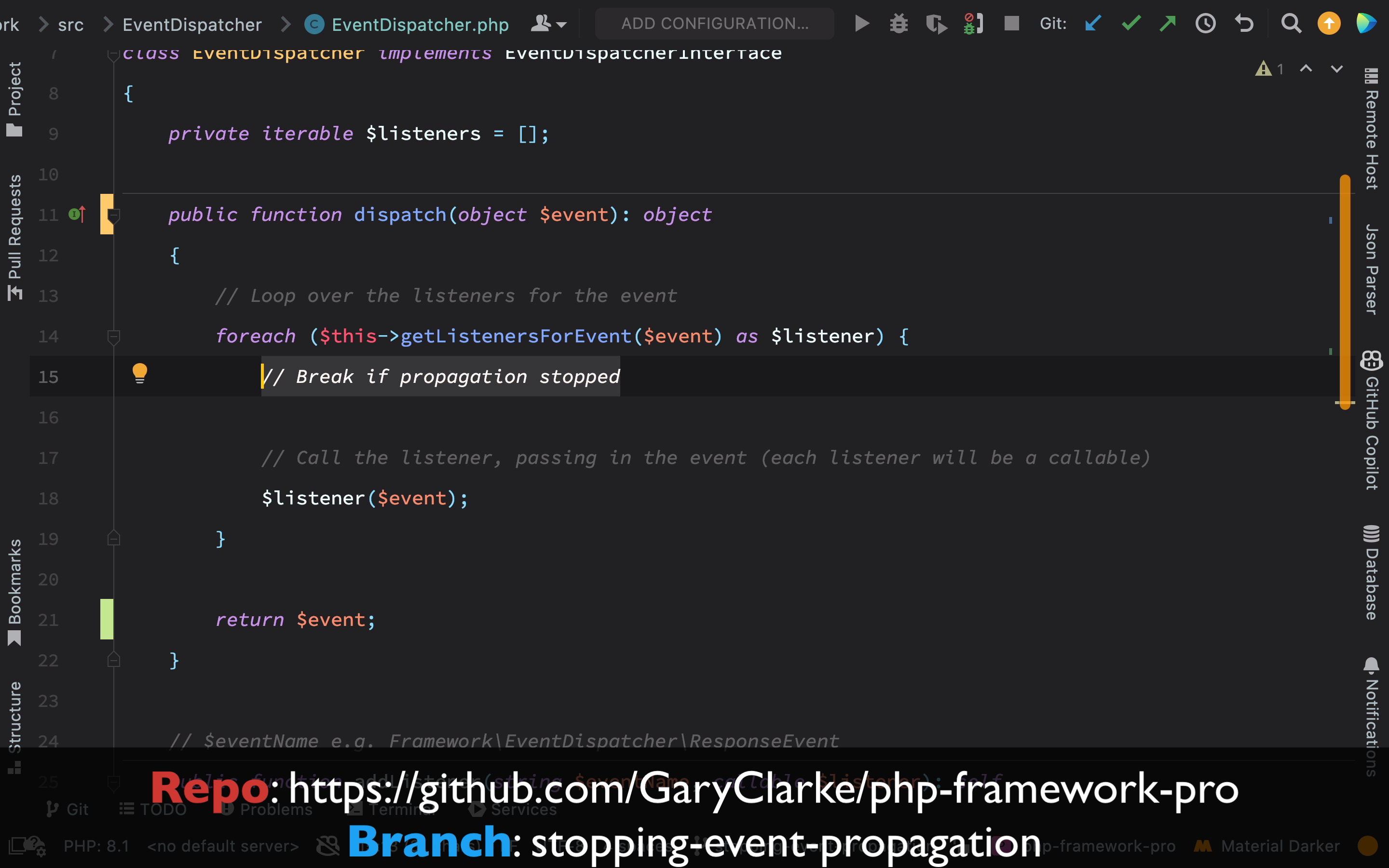
Task: Rollback changes with undo arrow
Action: [x=1244, y=24]
